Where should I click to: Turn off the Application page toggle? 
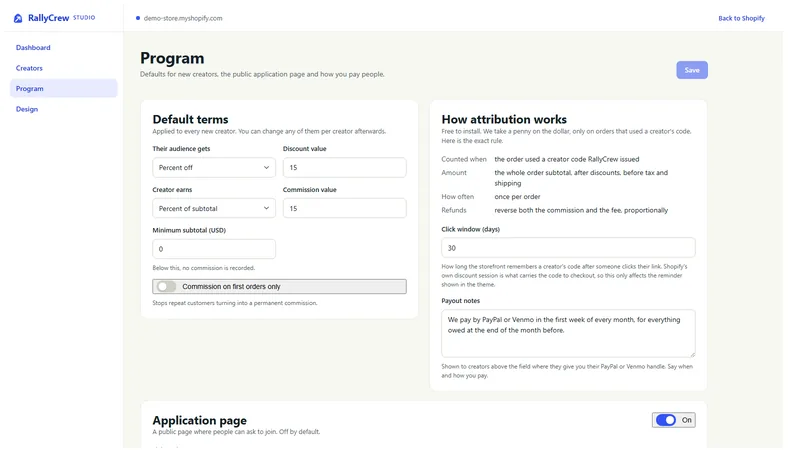coord(673,420)
